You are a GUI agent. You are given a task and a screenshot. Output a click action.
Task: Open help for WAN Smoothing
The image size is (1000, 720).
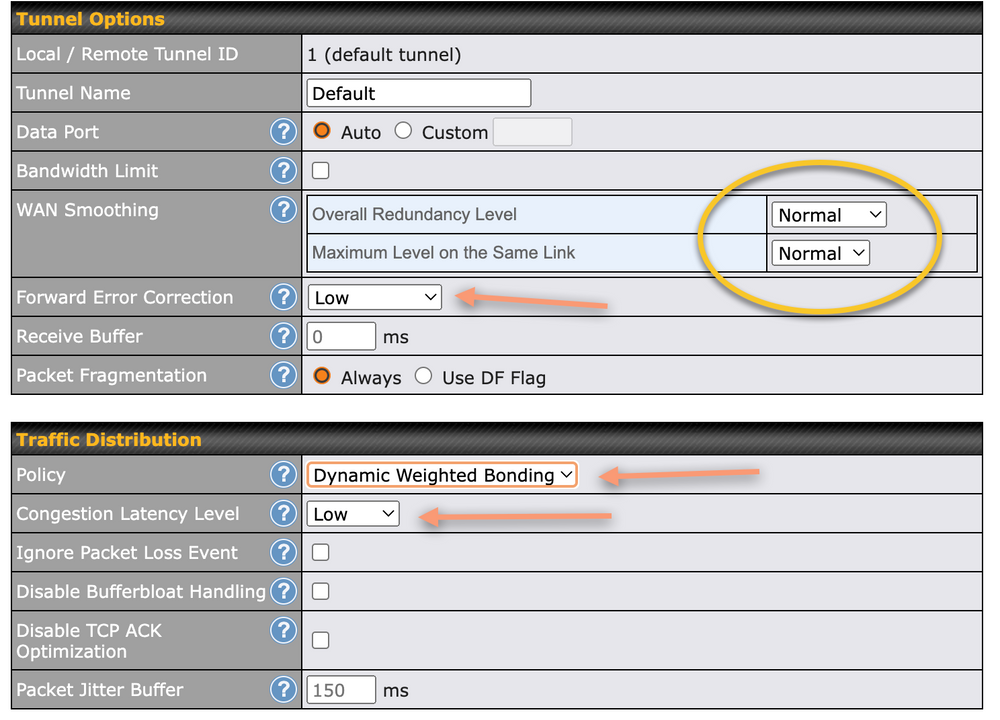tap(283, 210)
